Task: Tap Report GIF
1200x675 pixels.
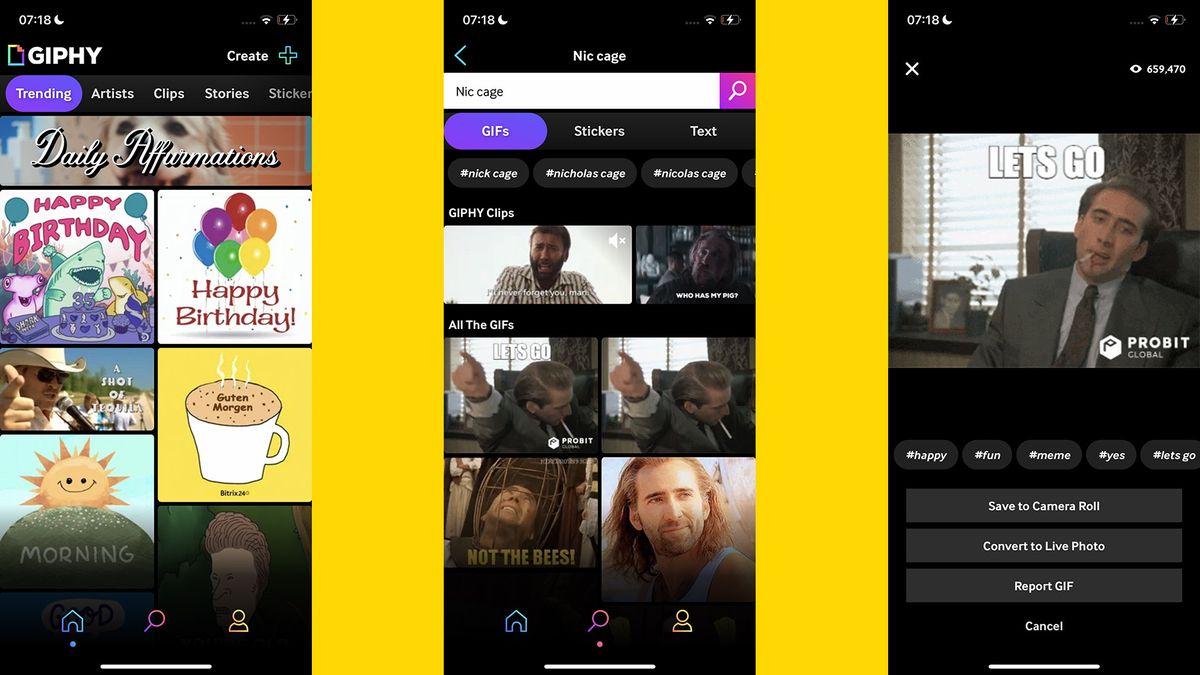Action: (x=1043, y=585)
